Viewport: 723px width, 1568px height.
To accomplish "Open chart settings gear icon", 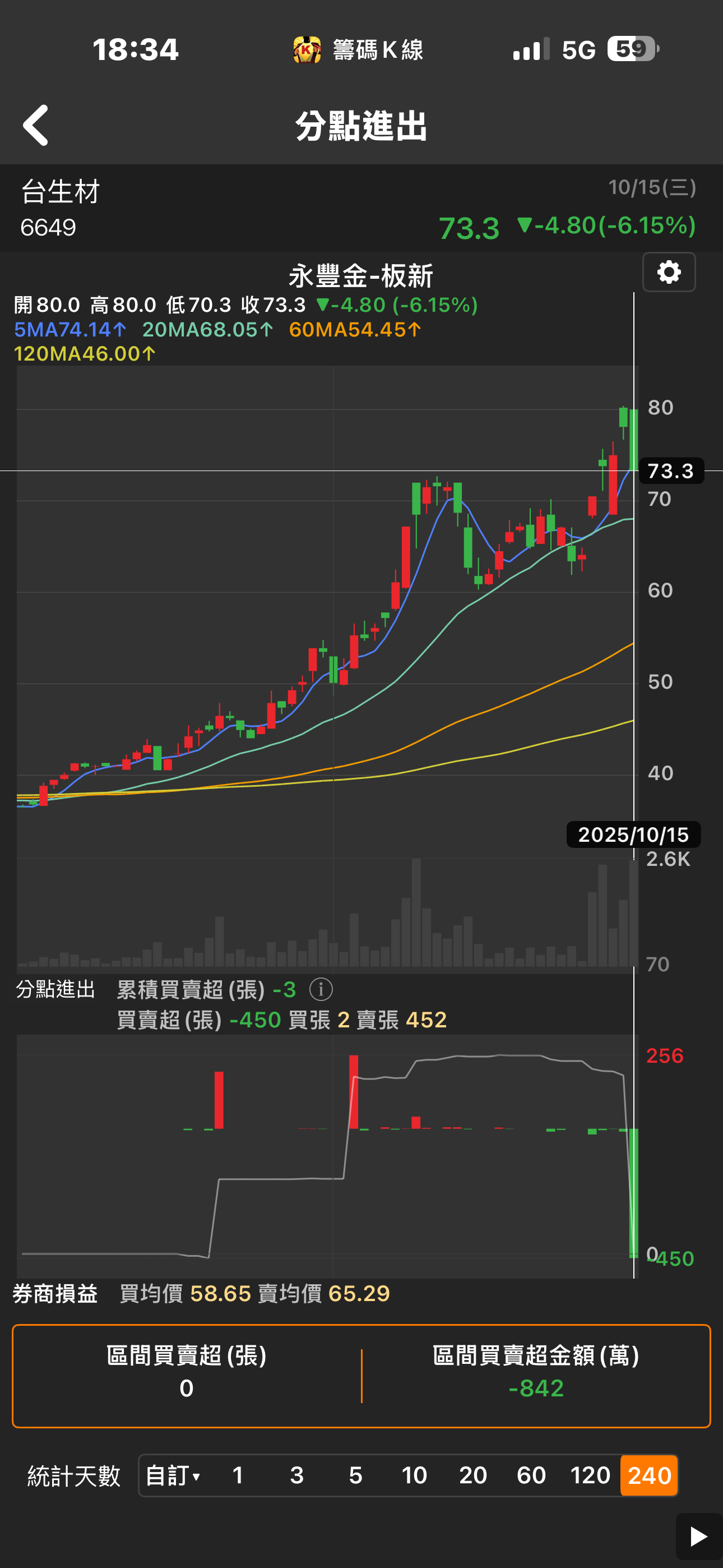I will (669, 272).
